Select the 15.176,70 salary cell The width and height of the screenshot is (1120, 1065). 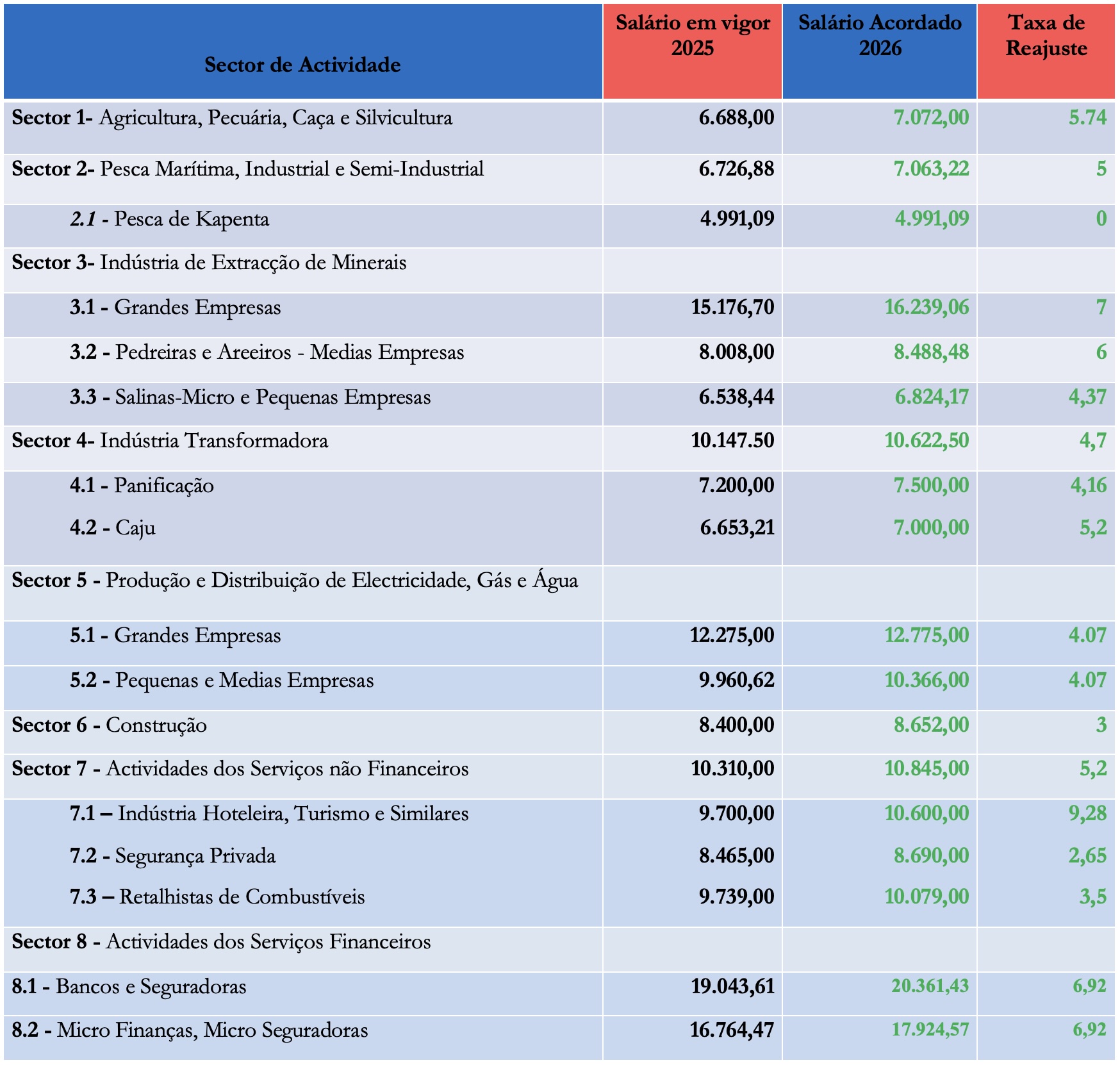(x=732, y=308)
